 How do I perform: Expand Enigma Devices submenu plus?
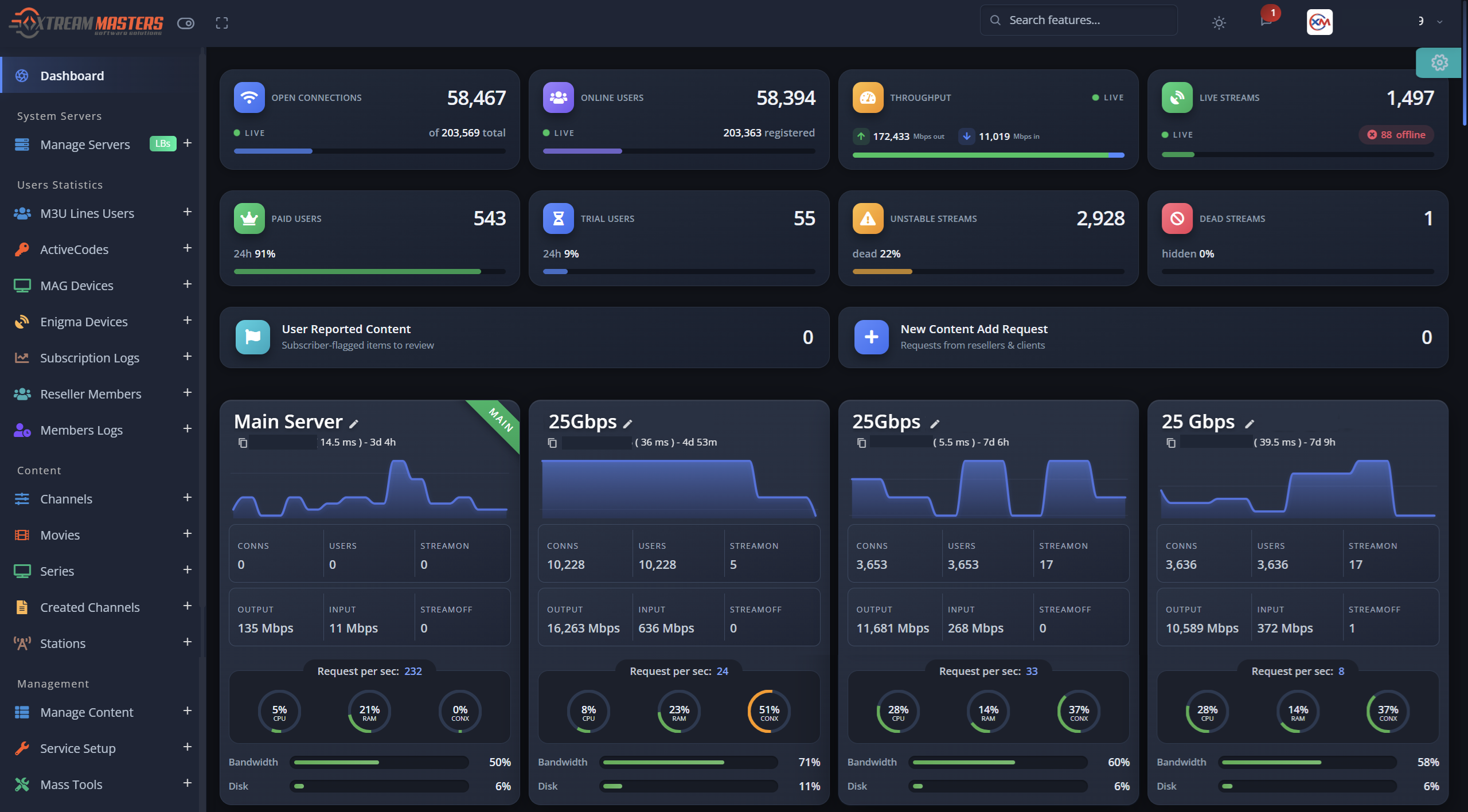pyautogui.click(x=188, y=321)
